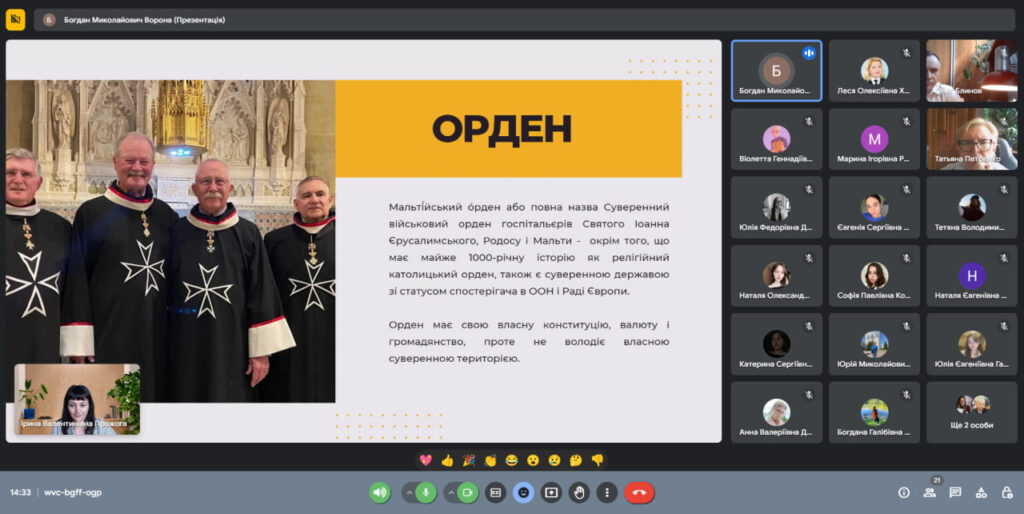Close the emoji reactions bar via smiley button
The height and width of the screenshot is (514, 1024).
point(523,492)
